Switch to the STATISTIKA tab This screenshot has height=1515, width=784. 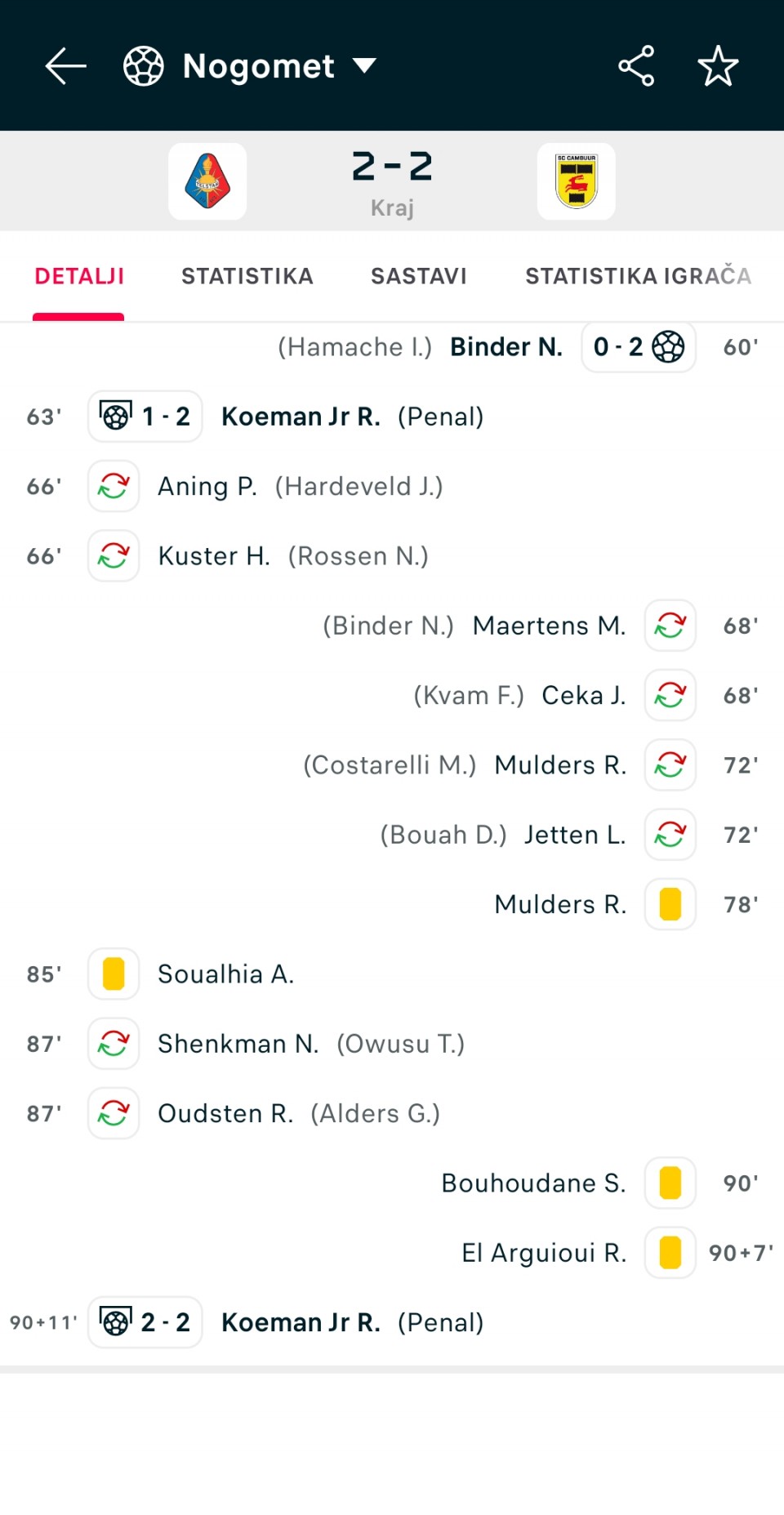click(247, 276)
